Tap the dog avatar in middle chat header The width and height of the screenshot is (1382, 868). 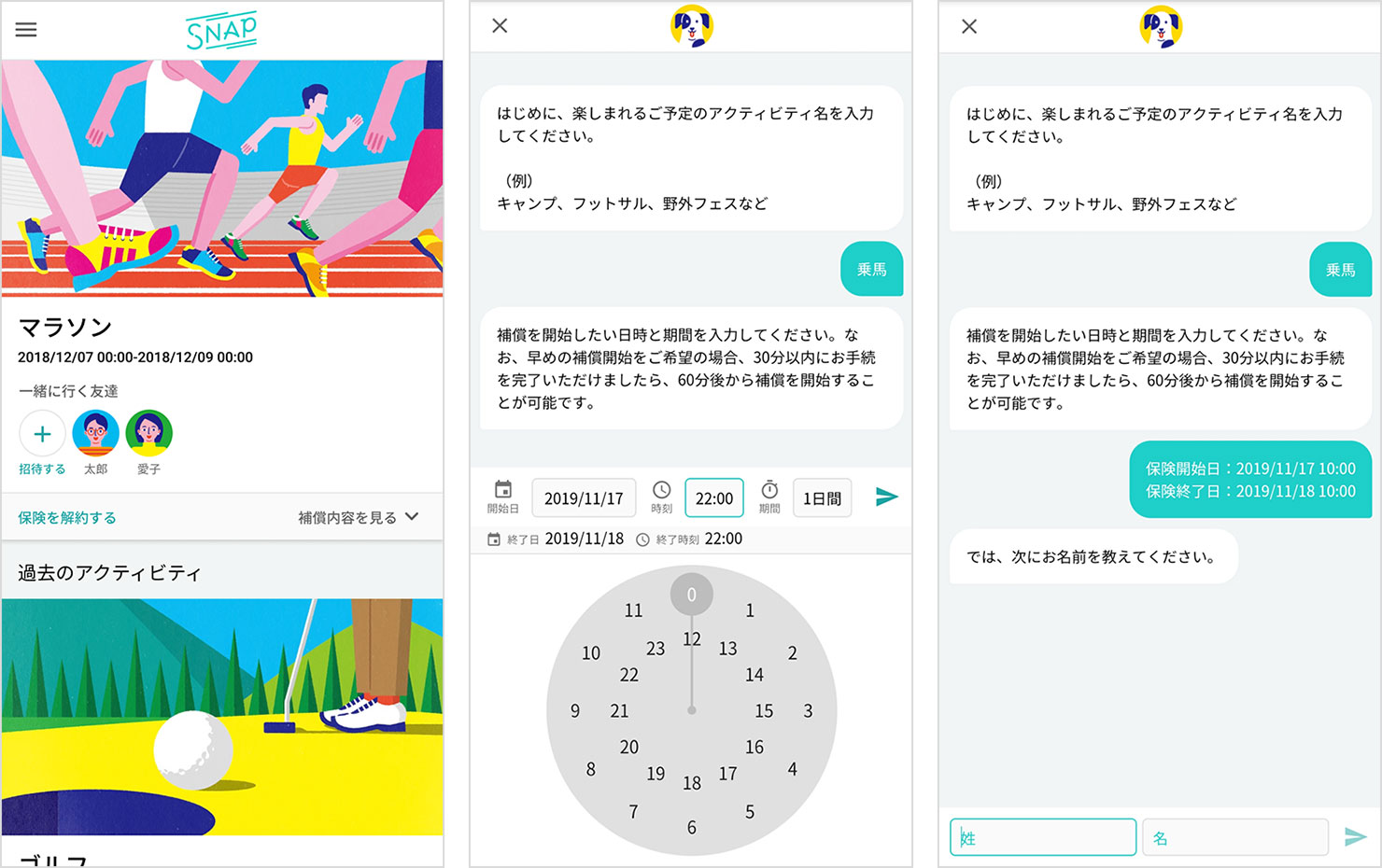point(691,26)
